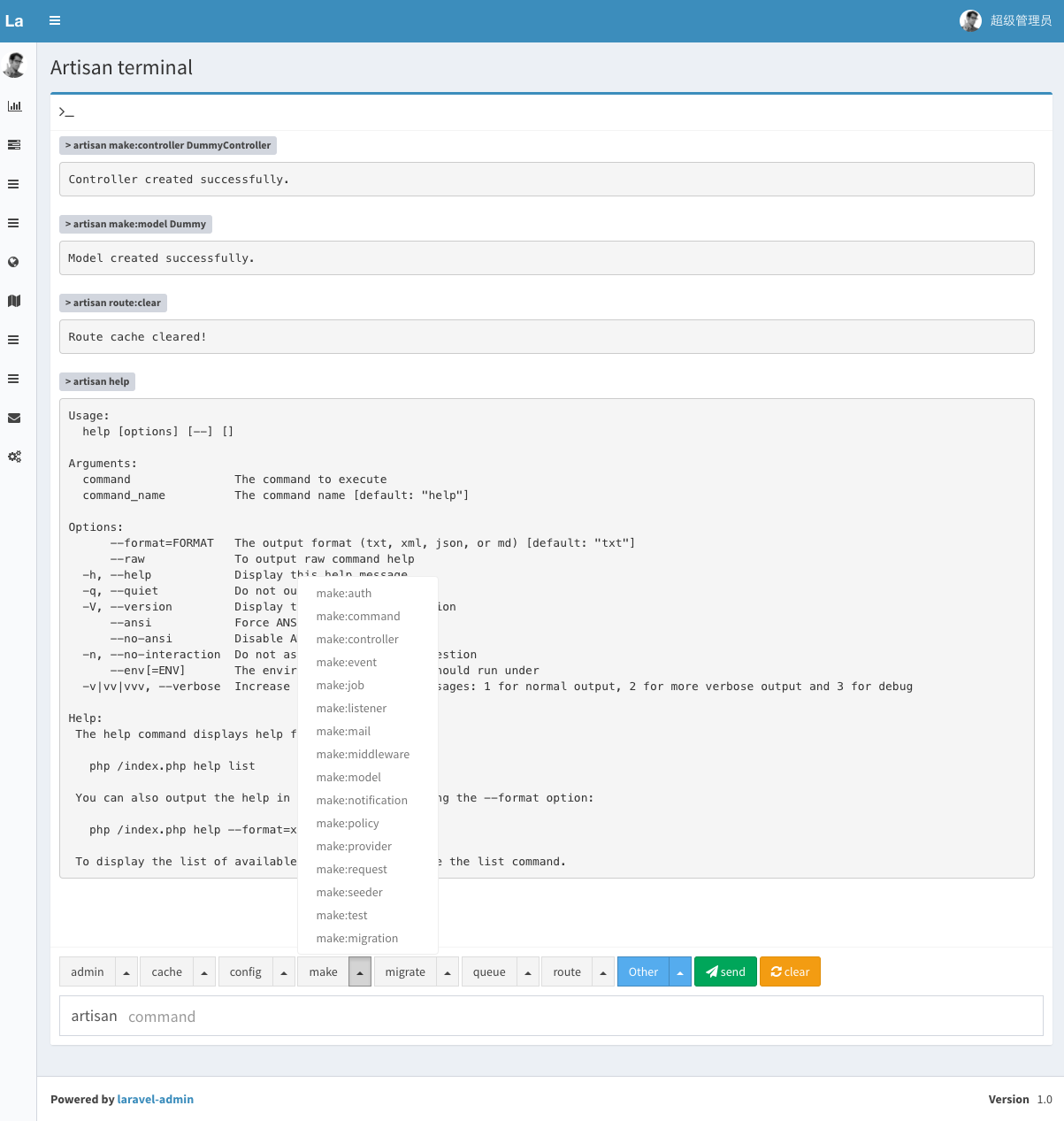This screenshot has height=1121, width=1064.
Task: Open the laravel-admin footer link
Action: [156, 1099]
